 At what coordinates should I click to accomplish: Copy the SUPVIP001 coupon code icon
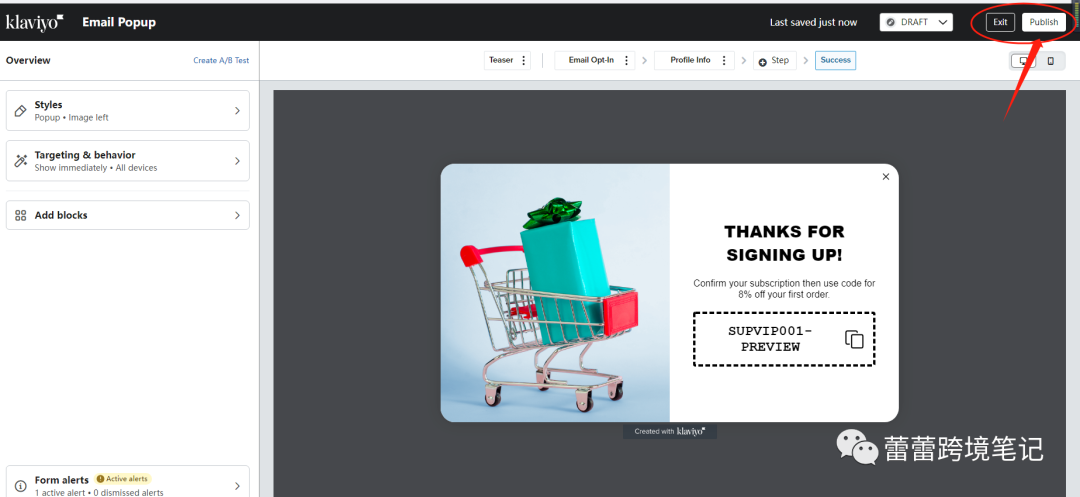(854, 339)
